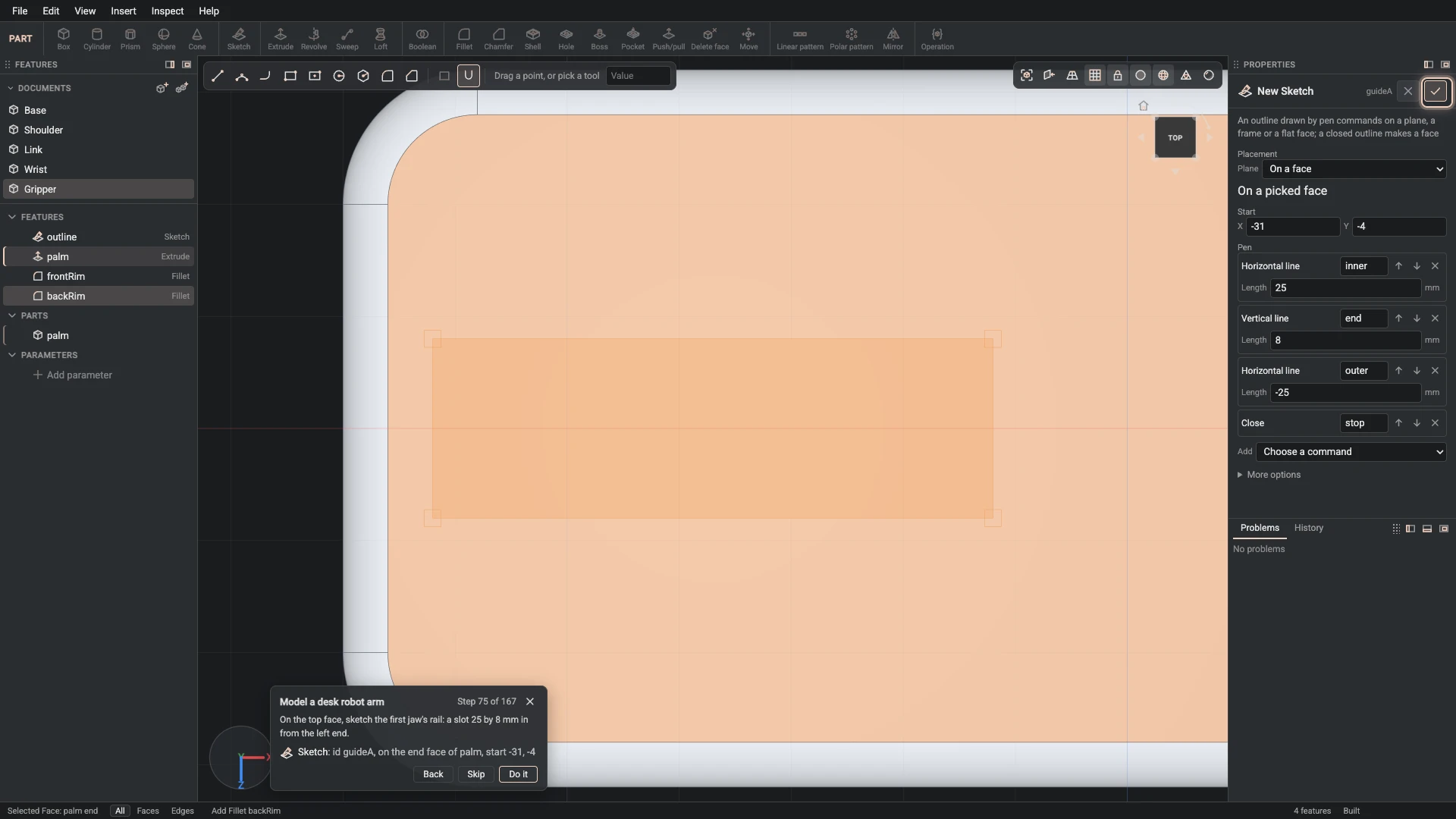
Task: Toggle the U snap button in sketch toolbar
Action: (469, 76)
